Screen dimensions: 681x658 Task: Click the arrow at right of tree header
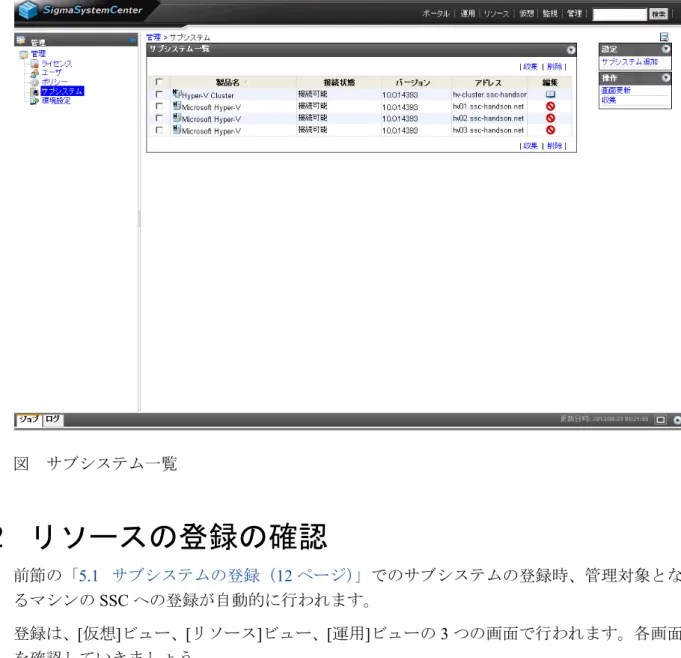click(132, 40)
